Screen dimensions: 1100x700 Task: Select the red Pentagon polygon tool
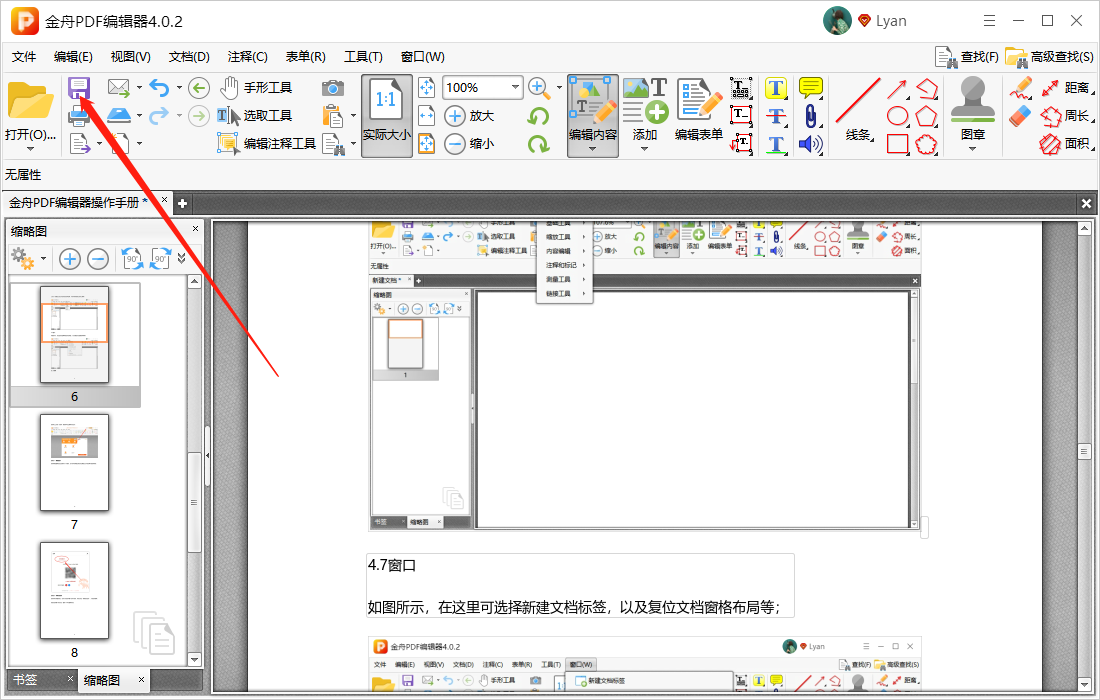[x=927, y=116]
